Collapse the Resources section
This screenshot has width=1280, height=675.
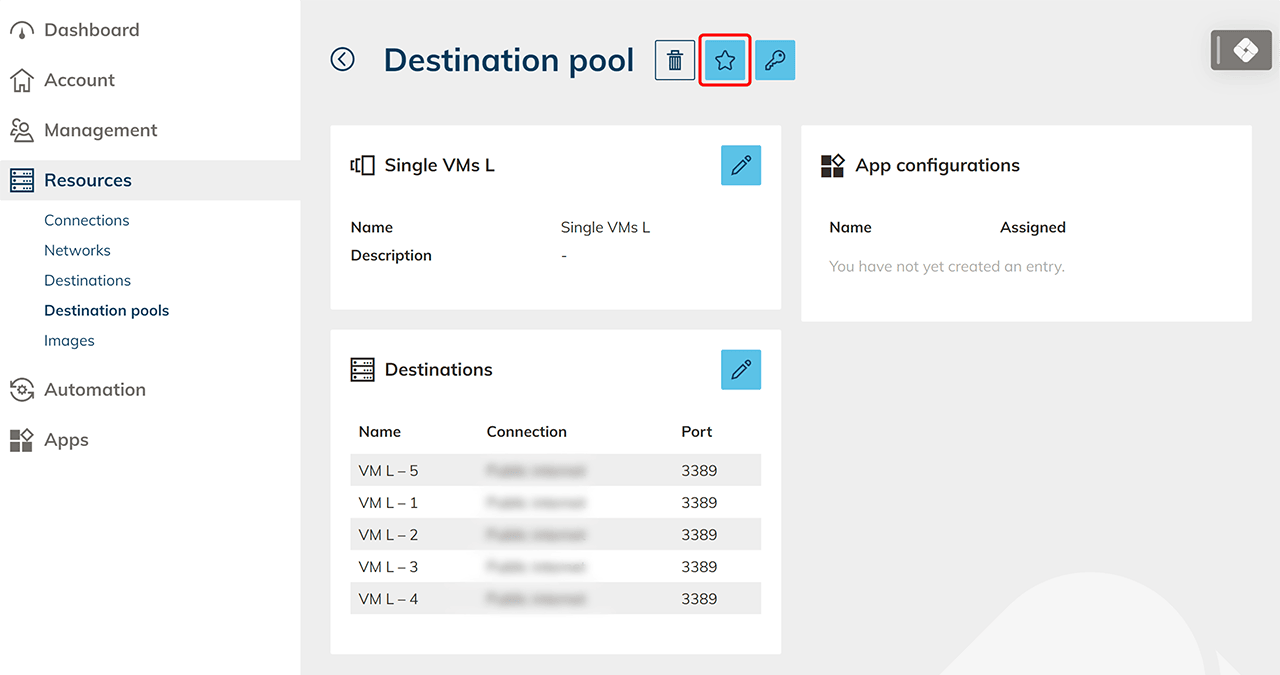(x=88, y=180)
